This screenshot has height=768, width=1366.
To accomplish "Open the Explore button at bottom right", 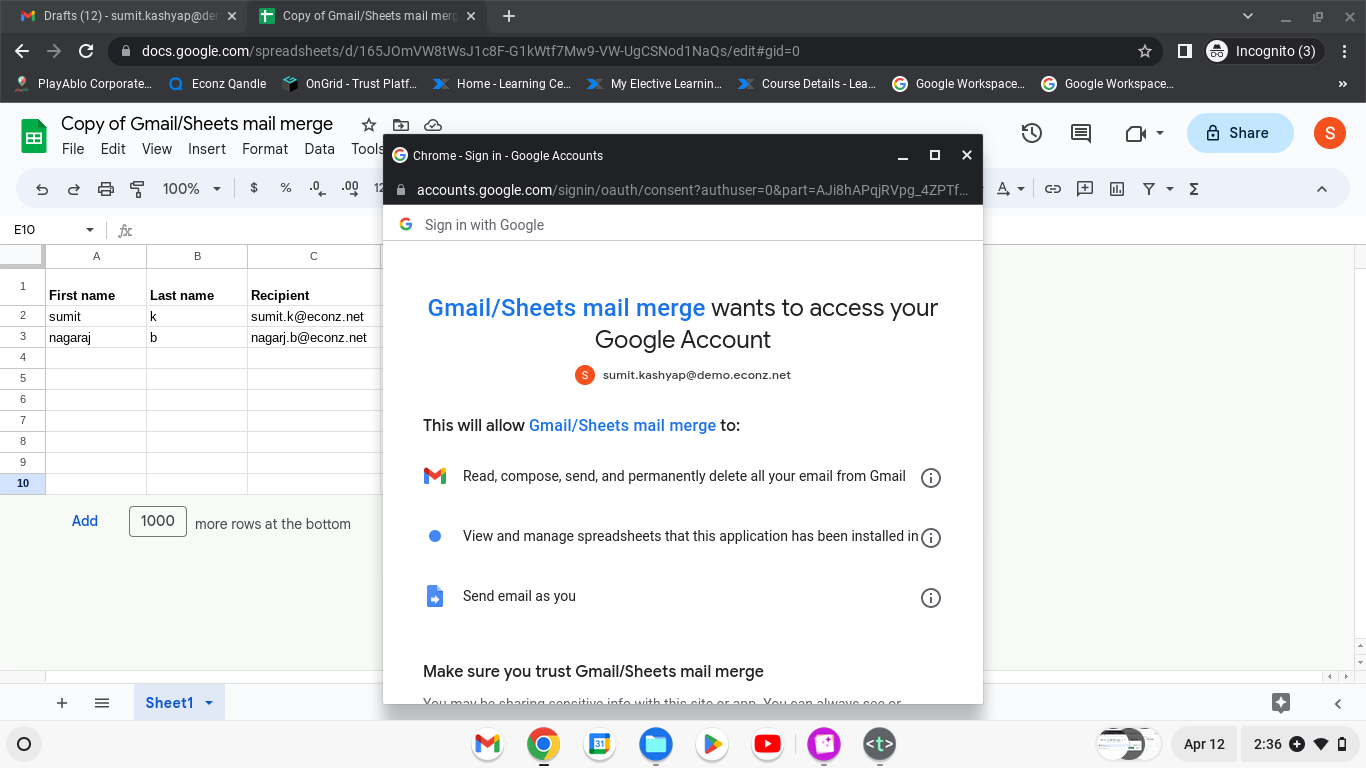I will click(x=1282, y=703).
